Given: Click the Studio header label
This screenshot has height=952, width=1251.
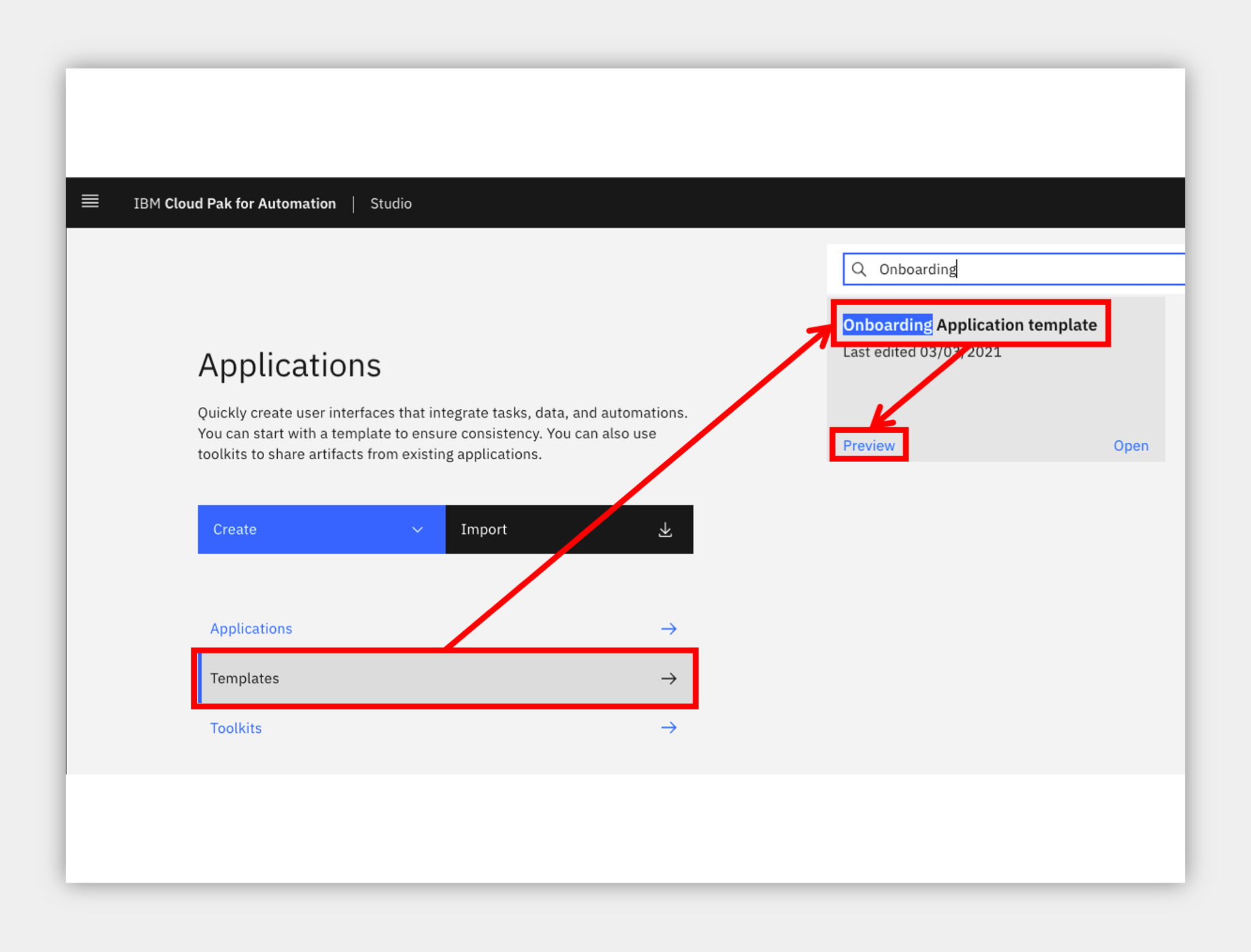Looking at the screenshot, I should pos(391,203).
